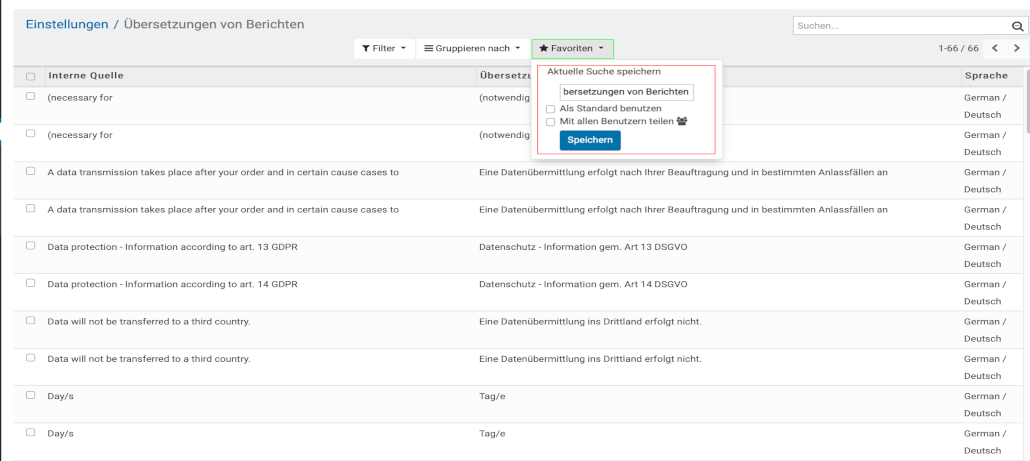Go to next page arrow

click(1017, 48)
